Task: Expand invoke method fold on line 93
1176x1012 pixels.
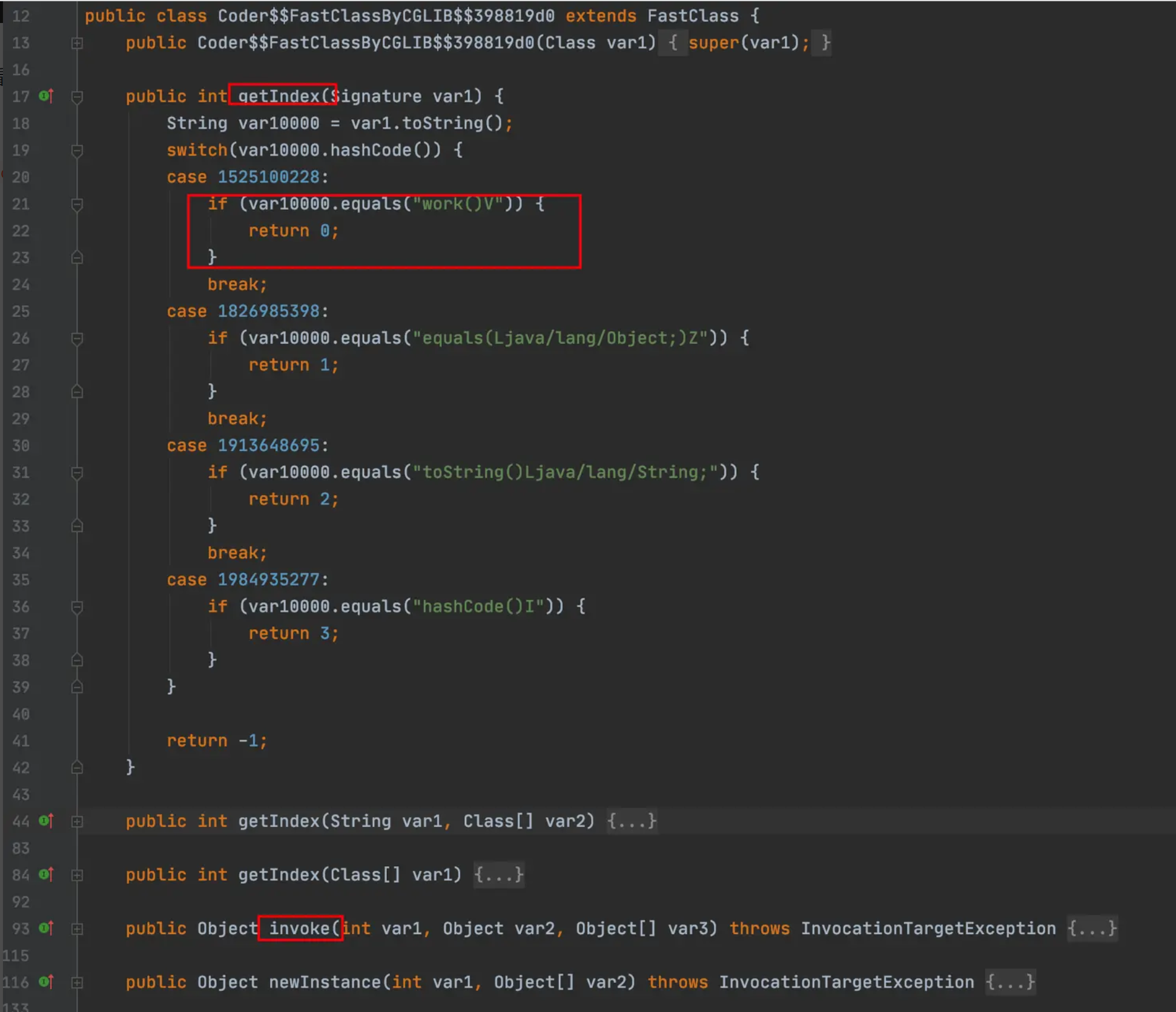Action: click(x=77, y=928)
